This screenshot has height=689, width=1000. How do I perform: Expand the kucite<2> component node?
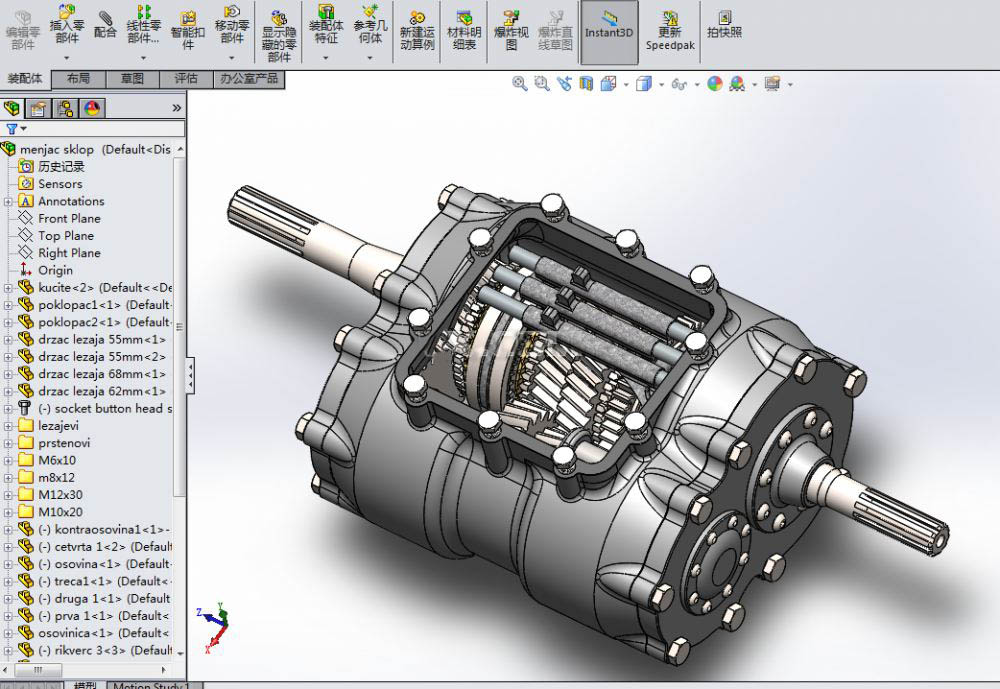pos(8,288)
